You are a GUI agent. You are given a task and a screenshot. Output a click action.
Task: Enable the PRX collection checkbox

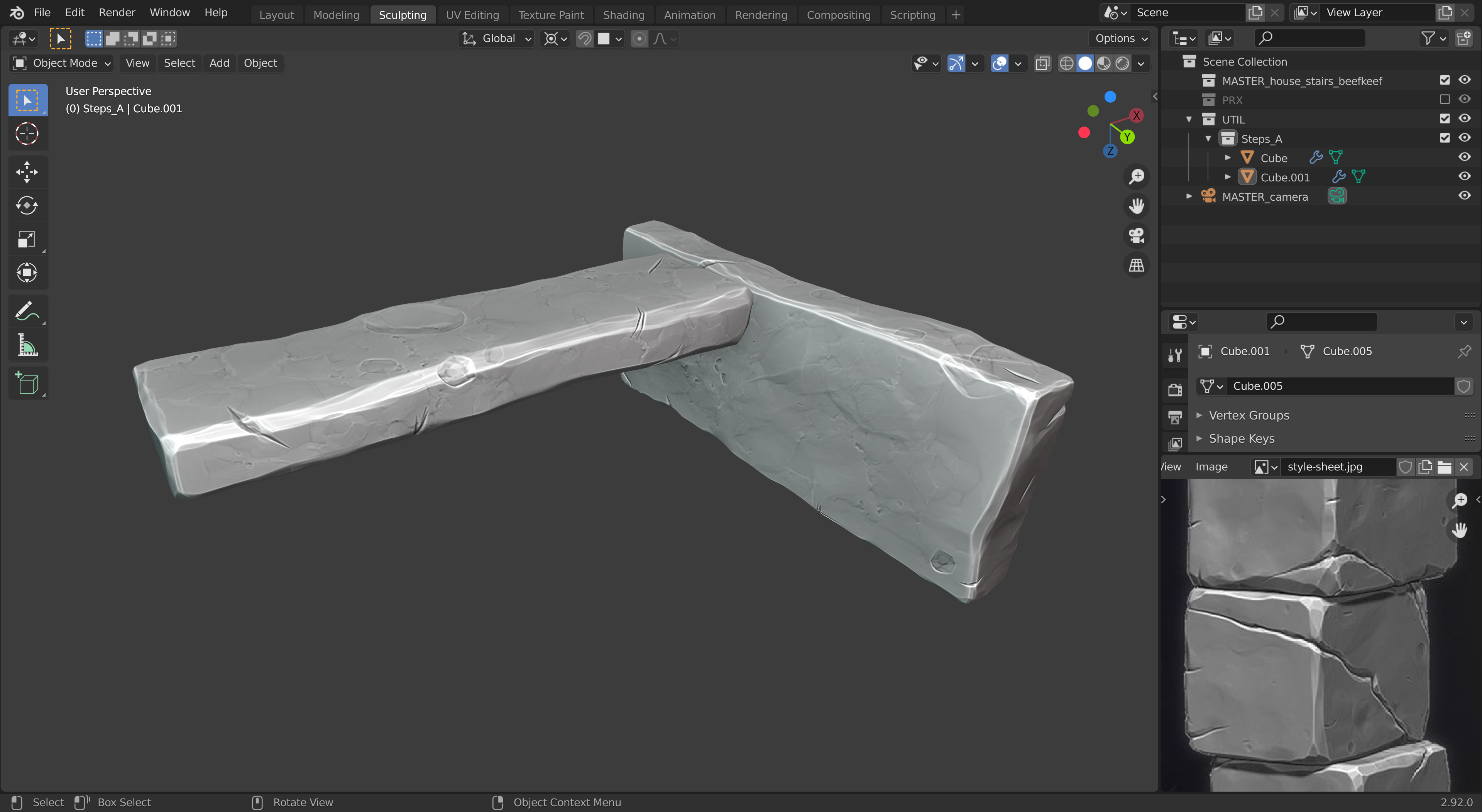(x=1444, y=100)
